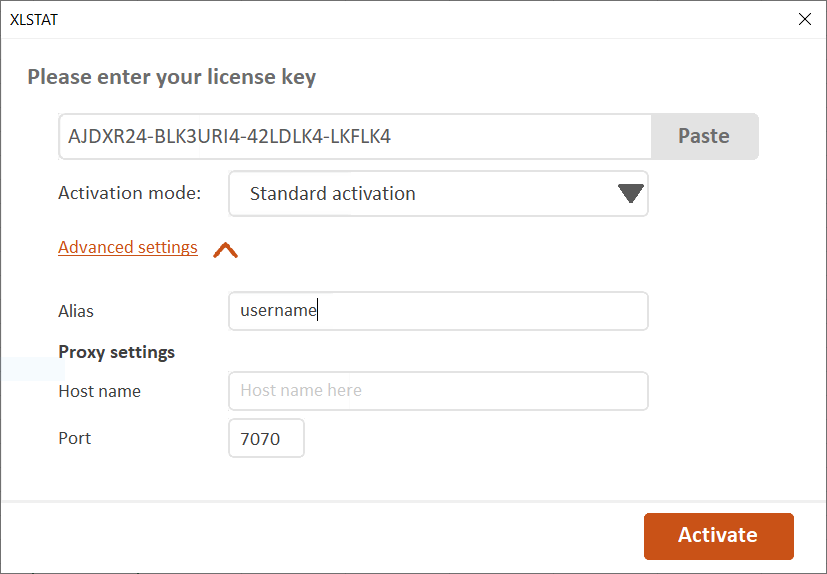This screenshot has width=827, height=574.
Task: Click the Activate button
Action: click(718, 536)
